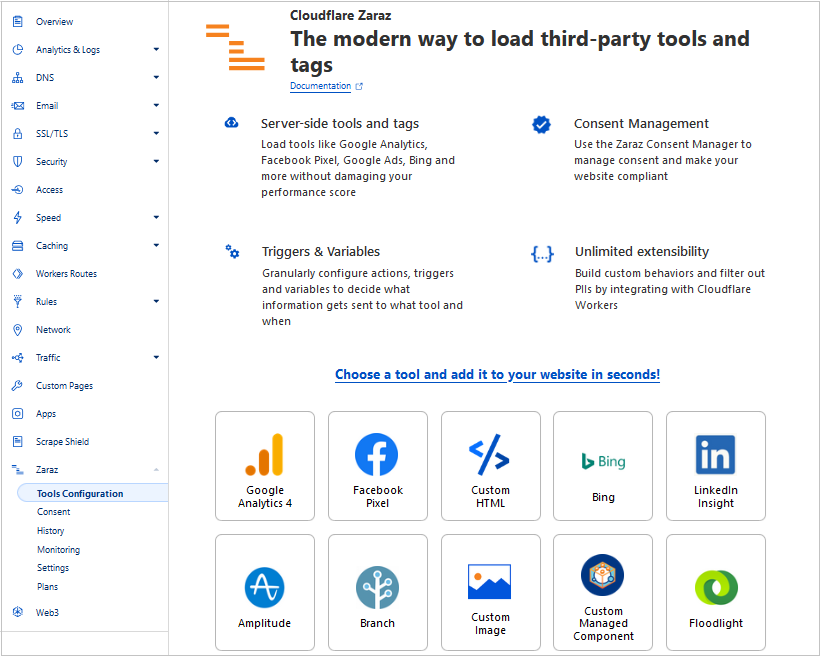
Task: Expand the Rules menu arrow
Action: click(x=156, y=301)
